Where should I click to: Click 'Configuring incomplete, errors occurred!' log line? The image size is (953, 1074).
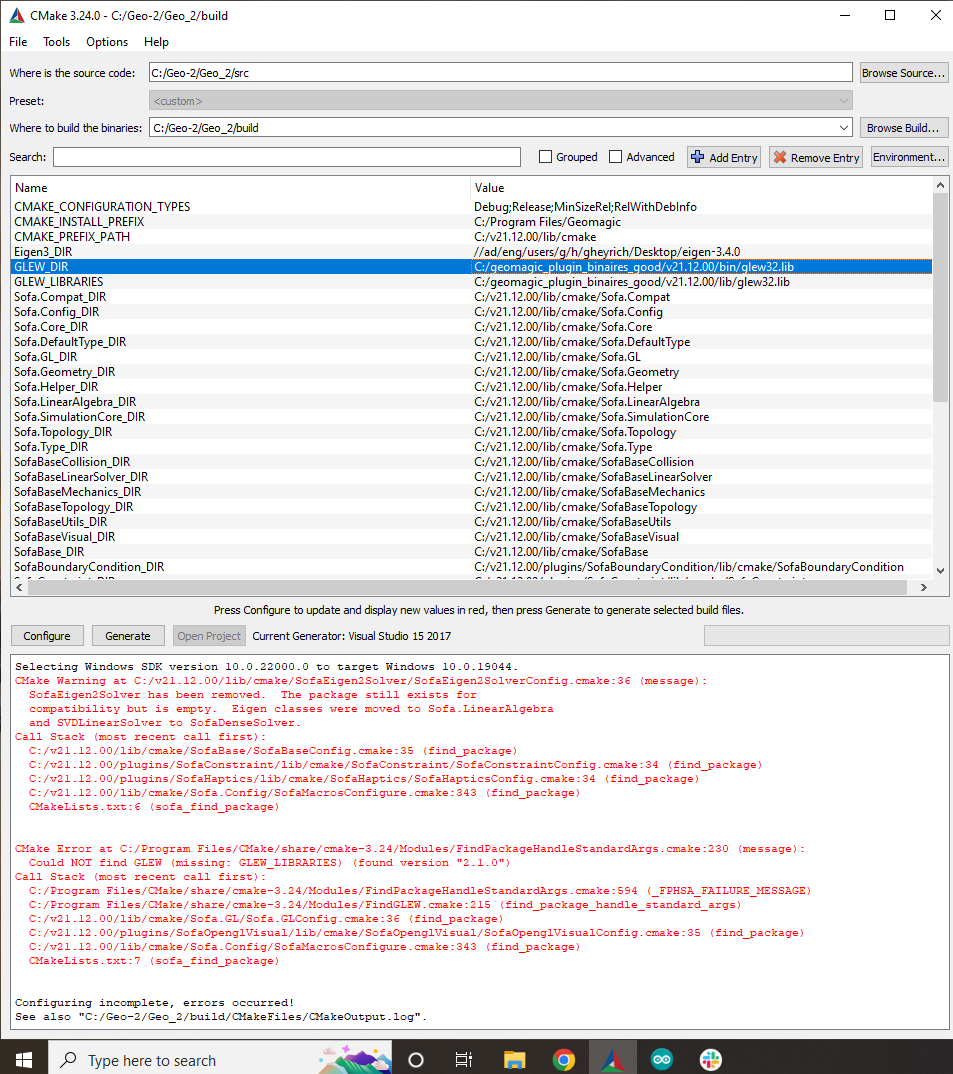point(155,1003)
